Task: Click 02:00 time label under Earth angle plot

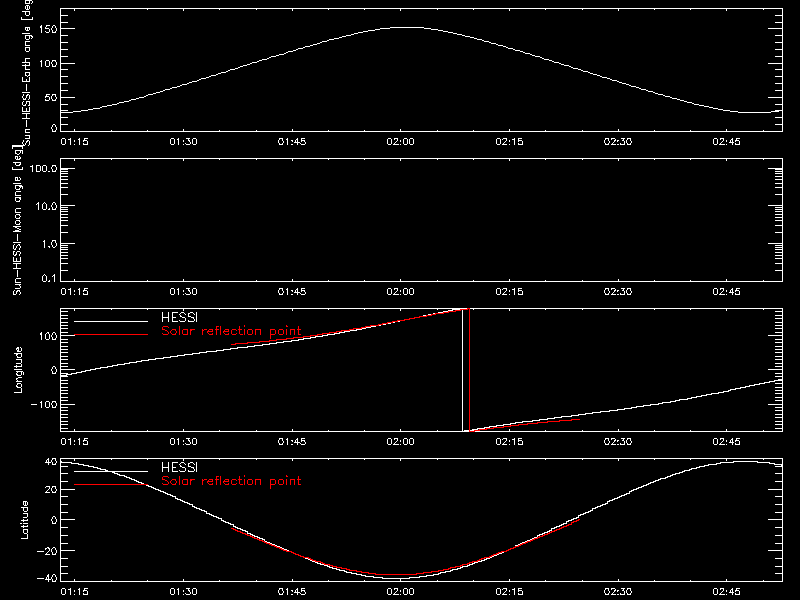Action: (401, 142)
